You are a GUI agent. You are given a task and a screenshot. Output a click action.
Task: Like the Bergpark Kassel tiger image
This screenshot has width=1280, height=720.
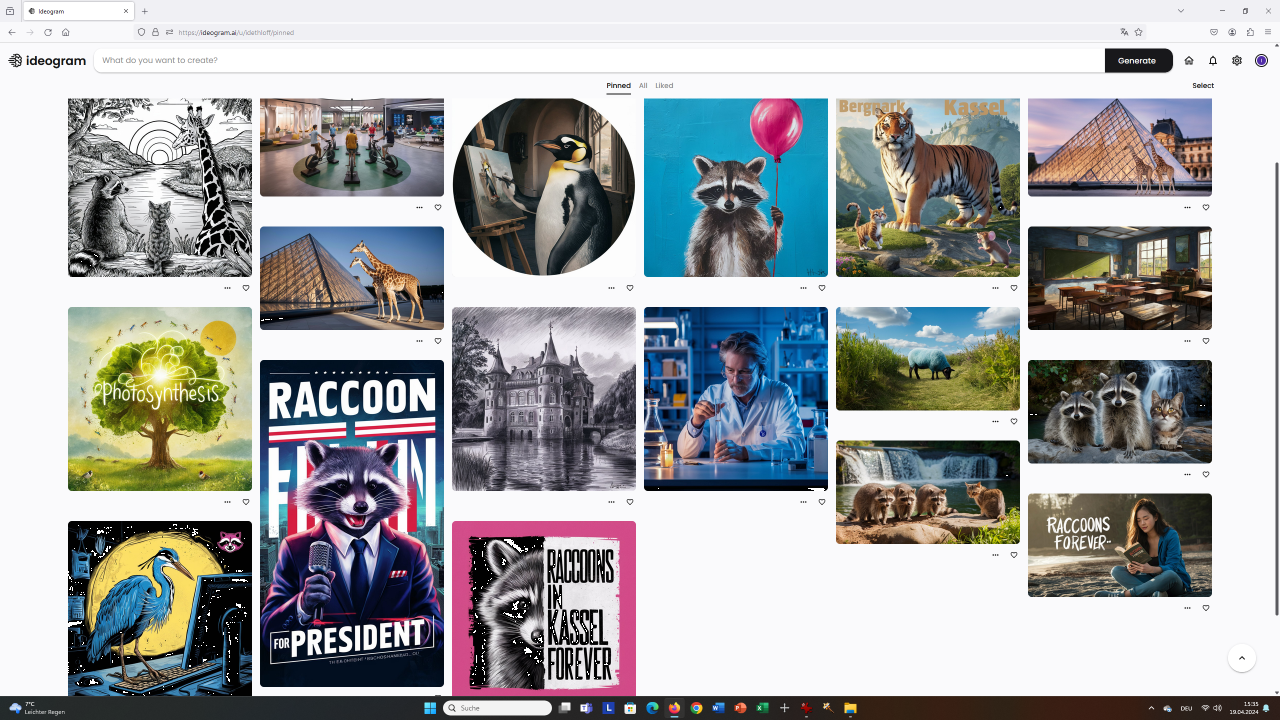[x=1014, y=288]
